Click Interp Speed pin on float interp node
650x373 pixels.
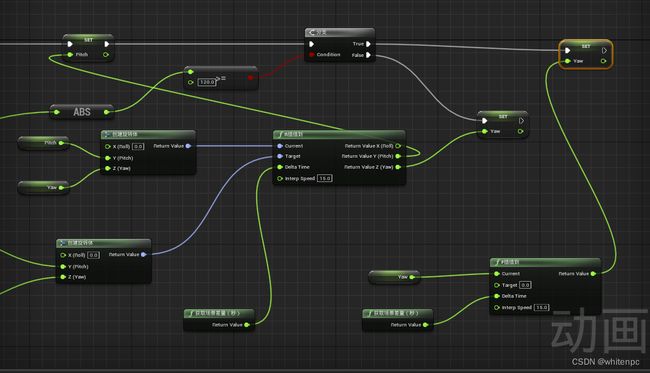pyautogui.click(x=497, y=308)
